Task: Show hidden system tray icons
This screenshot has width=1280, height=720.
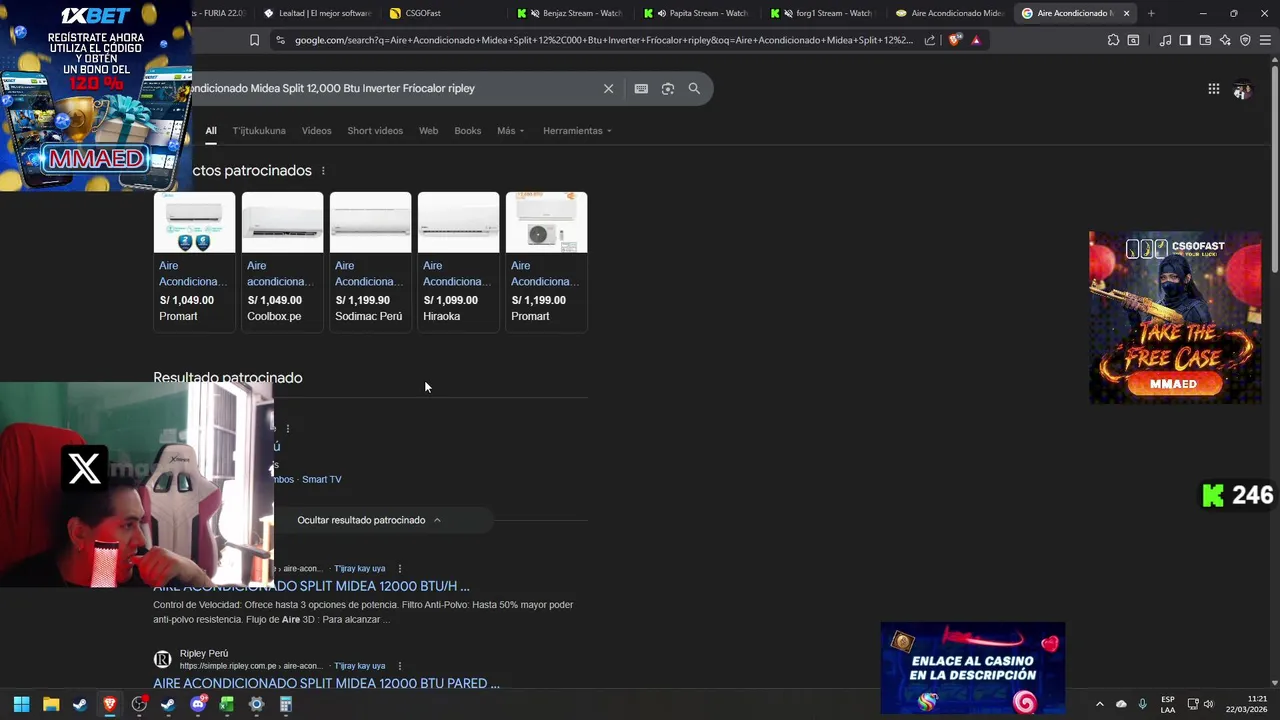Action: pyautogui.click(x=1099, y=704)
